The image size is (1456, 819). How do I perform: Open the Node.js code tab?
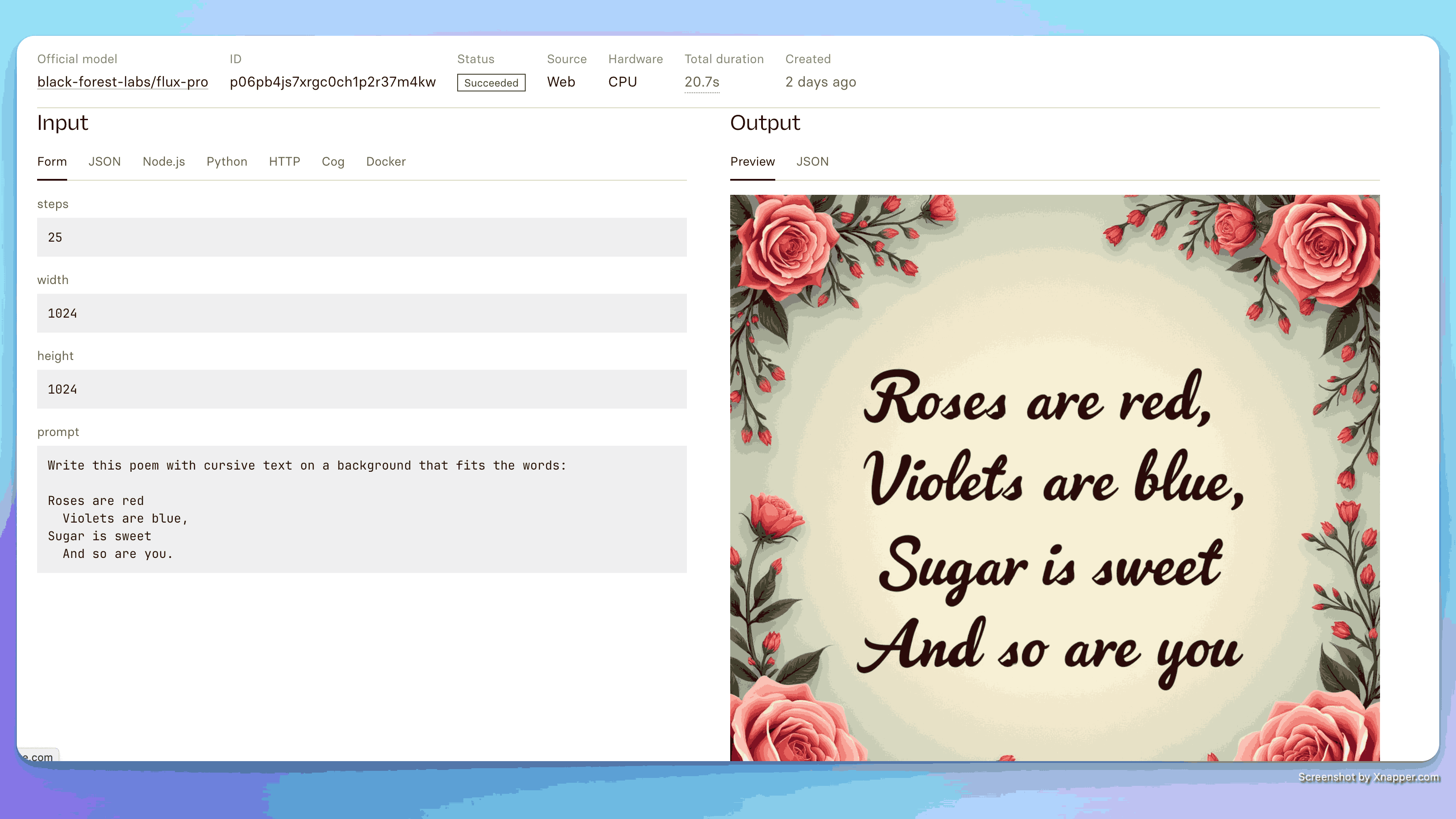click(x=163, y=162)
